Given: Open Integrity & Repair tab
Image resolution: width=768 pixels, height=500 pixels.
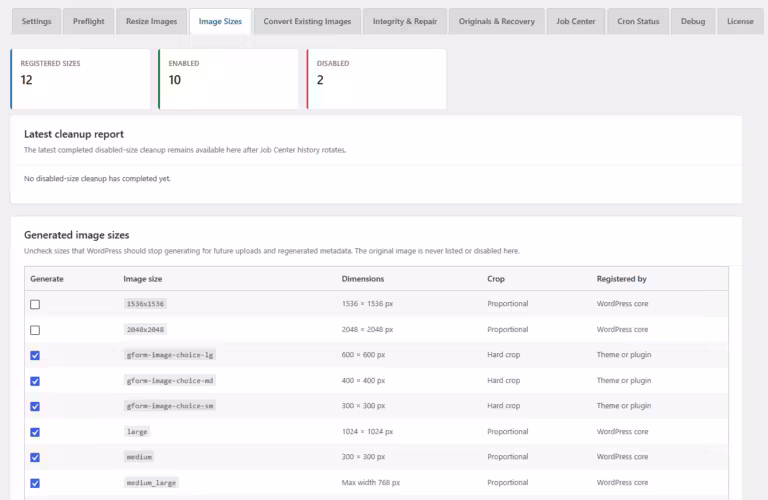Looking at the screenshot, I should coord(405,22).
